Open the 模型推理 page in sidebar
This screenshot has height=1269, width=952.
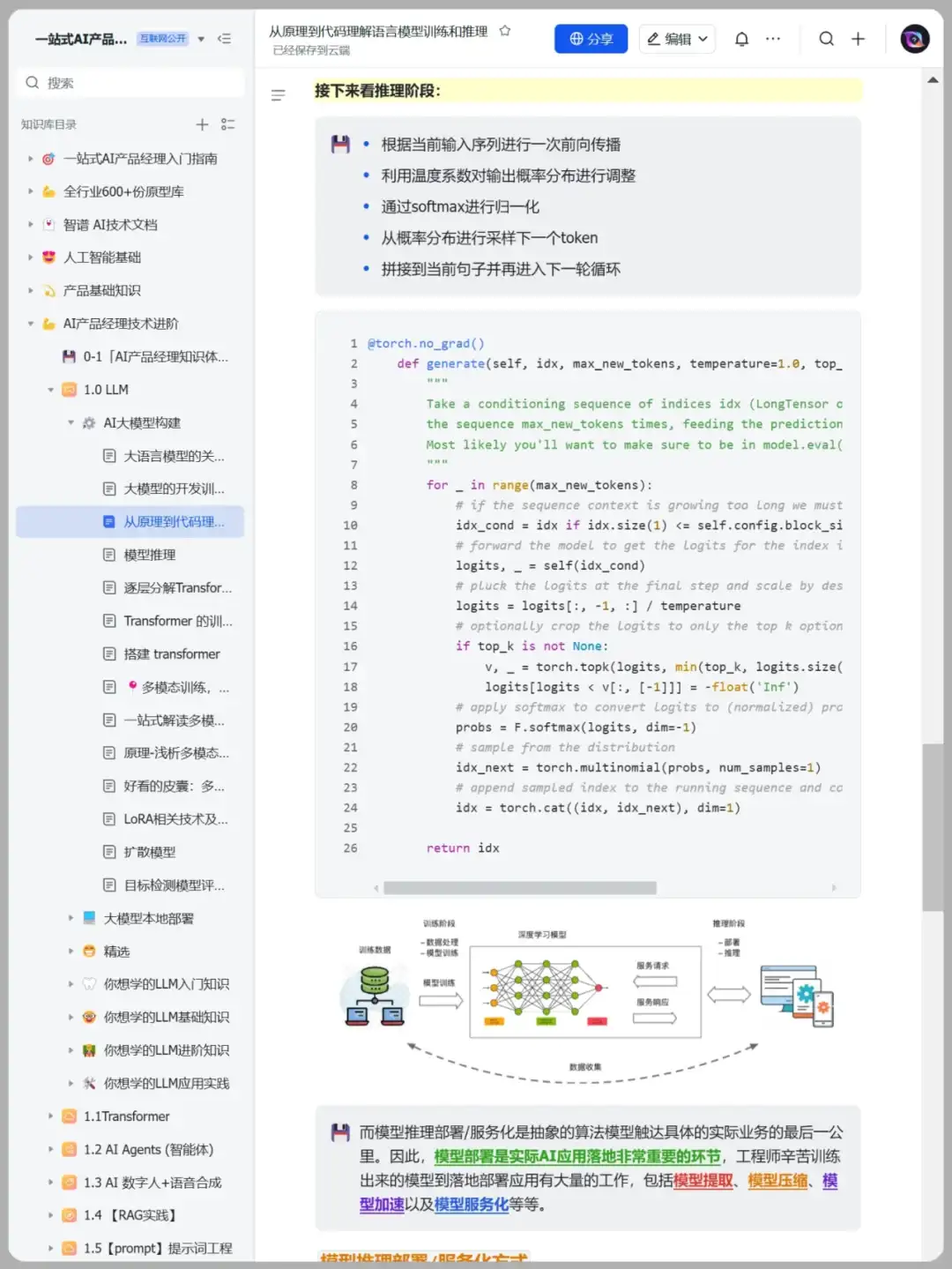(149, 555)
